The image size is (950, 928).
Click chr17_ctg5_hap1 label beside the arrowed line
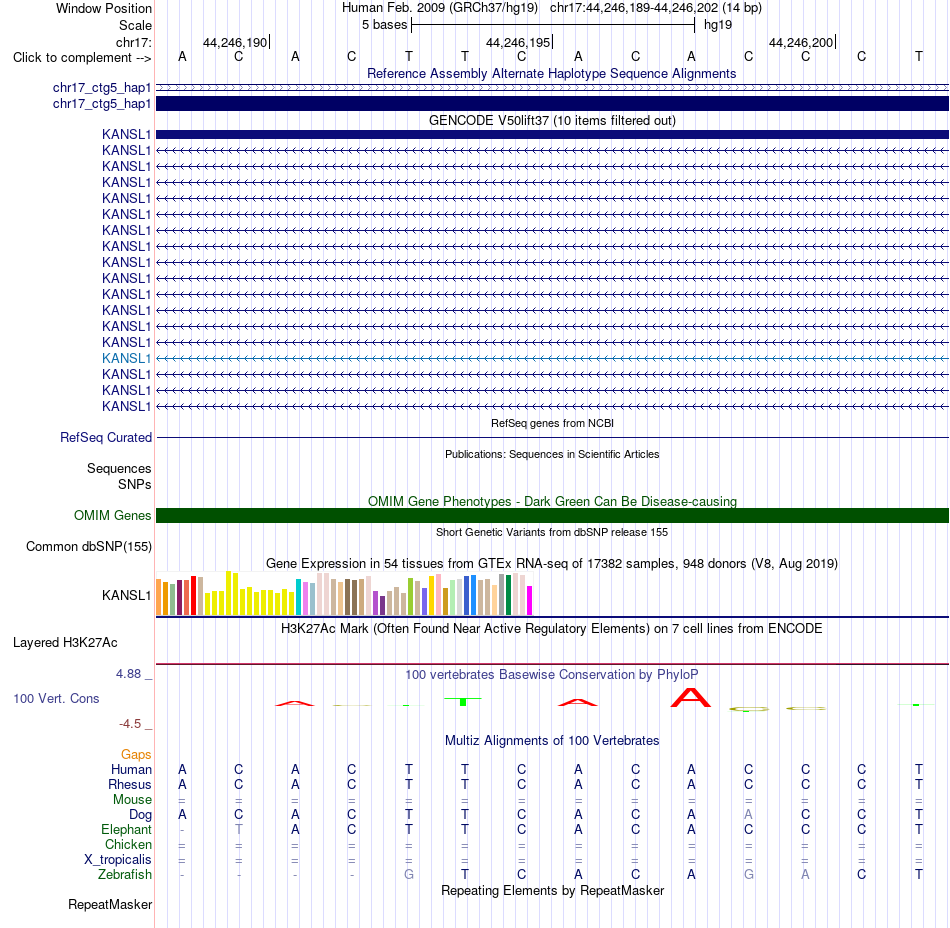click(x=102, y=88)
